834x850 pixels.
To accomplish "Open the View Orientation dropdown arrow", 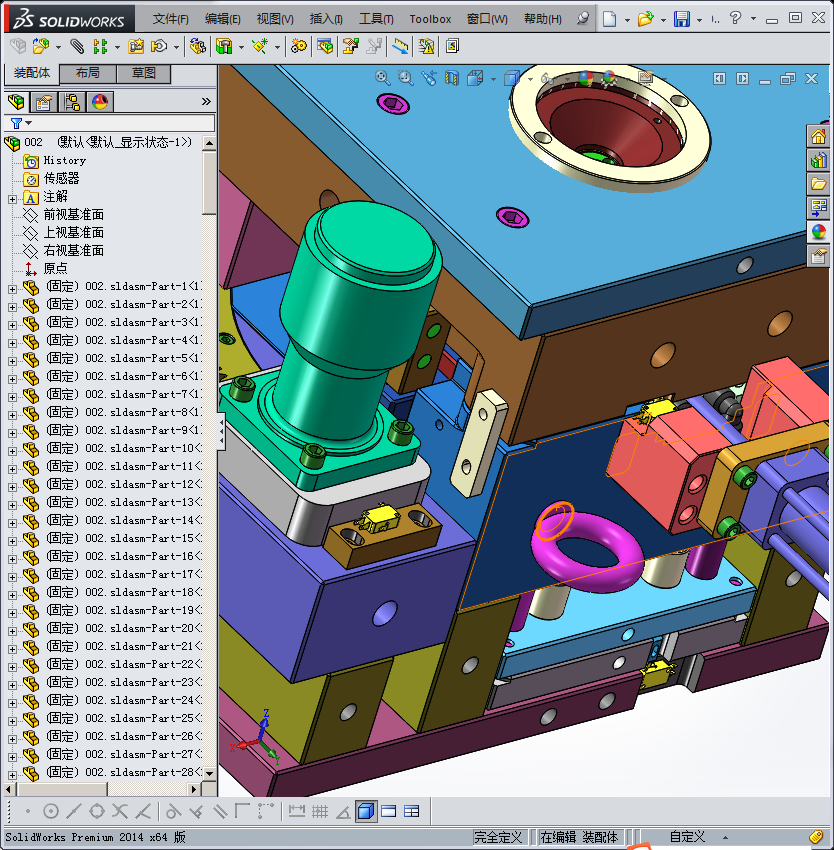I will [493, 79].
